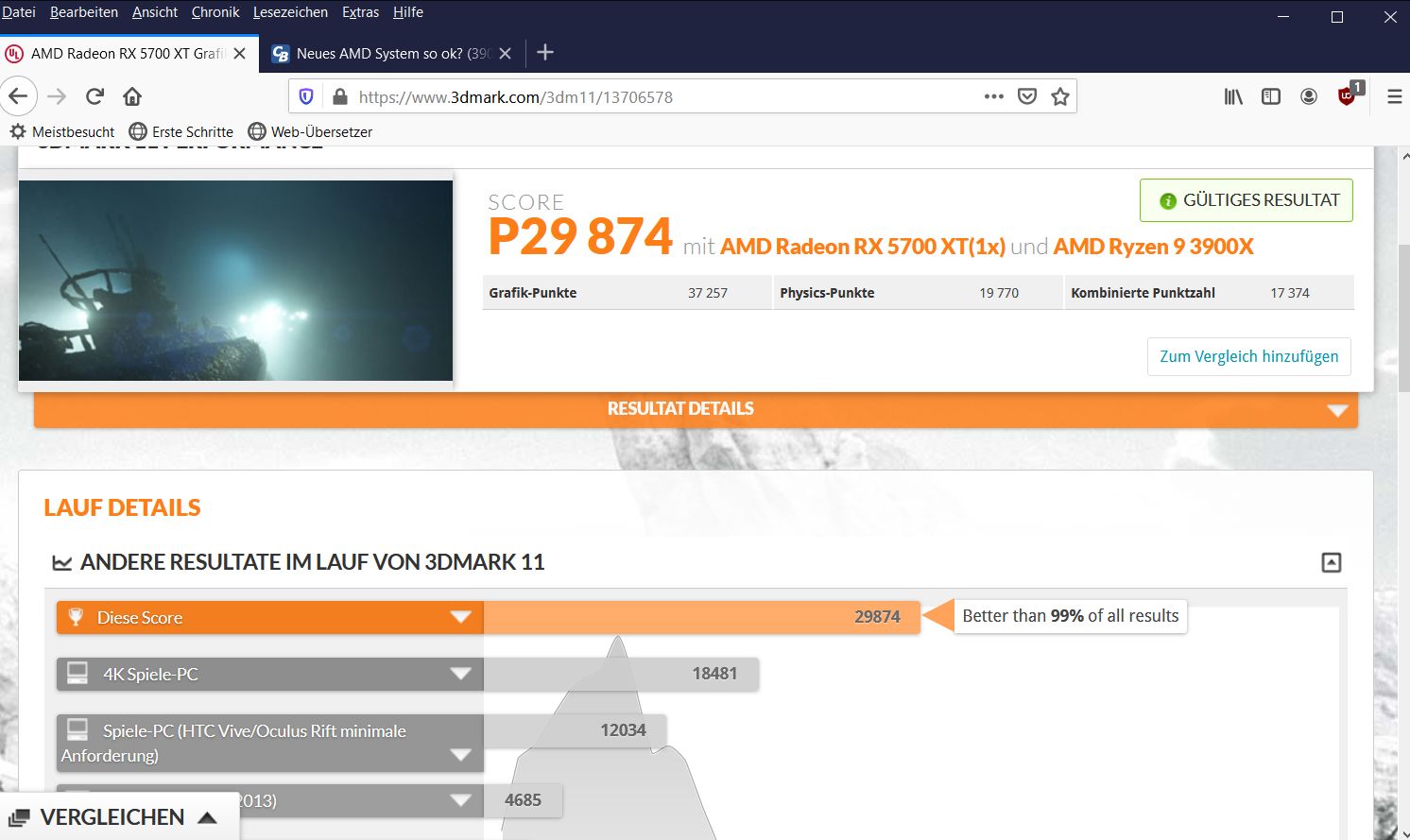1410x840 pixels.
Task: Collapse the Andere Resultate section
Action: [x=1331, y=562]
